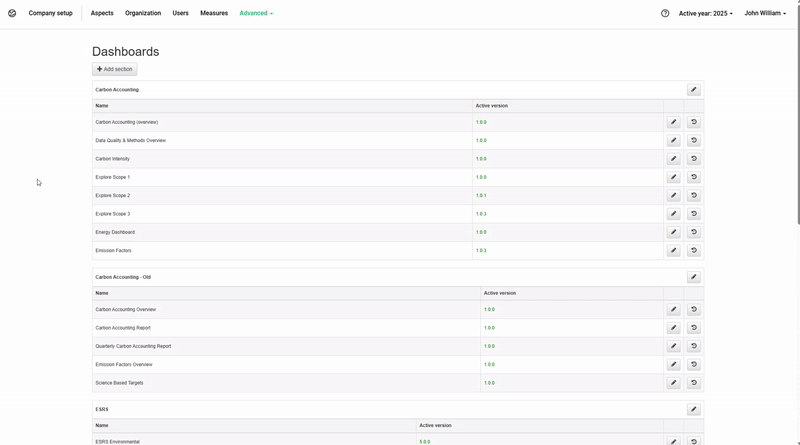Edit the Carbon Accounting section pencil icon
The image size is (800, 445).
click(693, 90)
